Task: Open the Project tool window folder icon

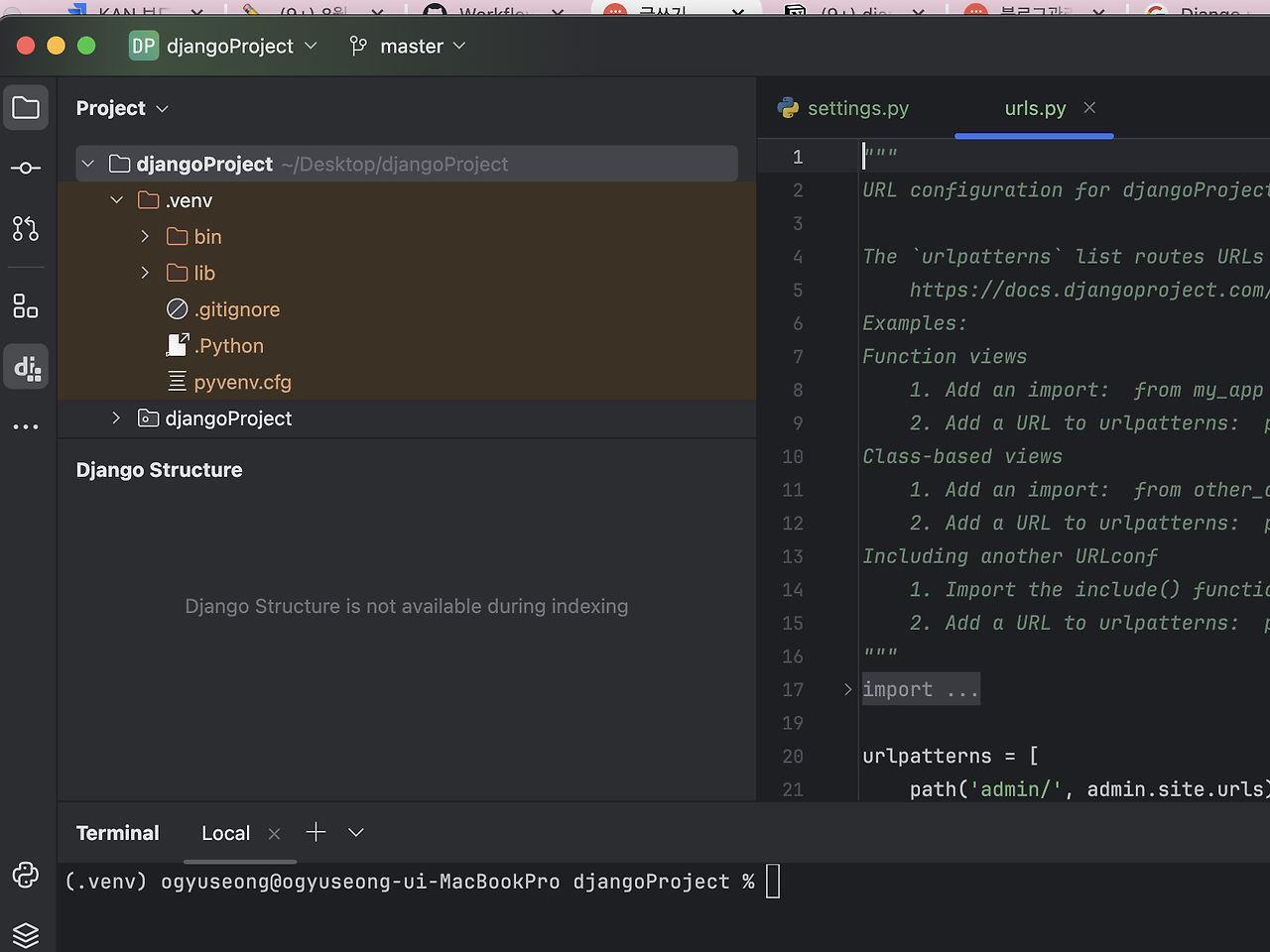Action: coord(26,107)
